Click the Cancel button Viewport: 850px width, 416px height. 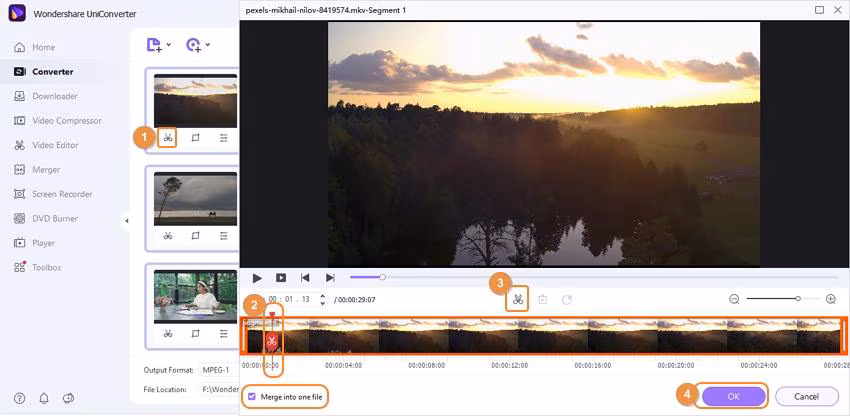(807, 396)
